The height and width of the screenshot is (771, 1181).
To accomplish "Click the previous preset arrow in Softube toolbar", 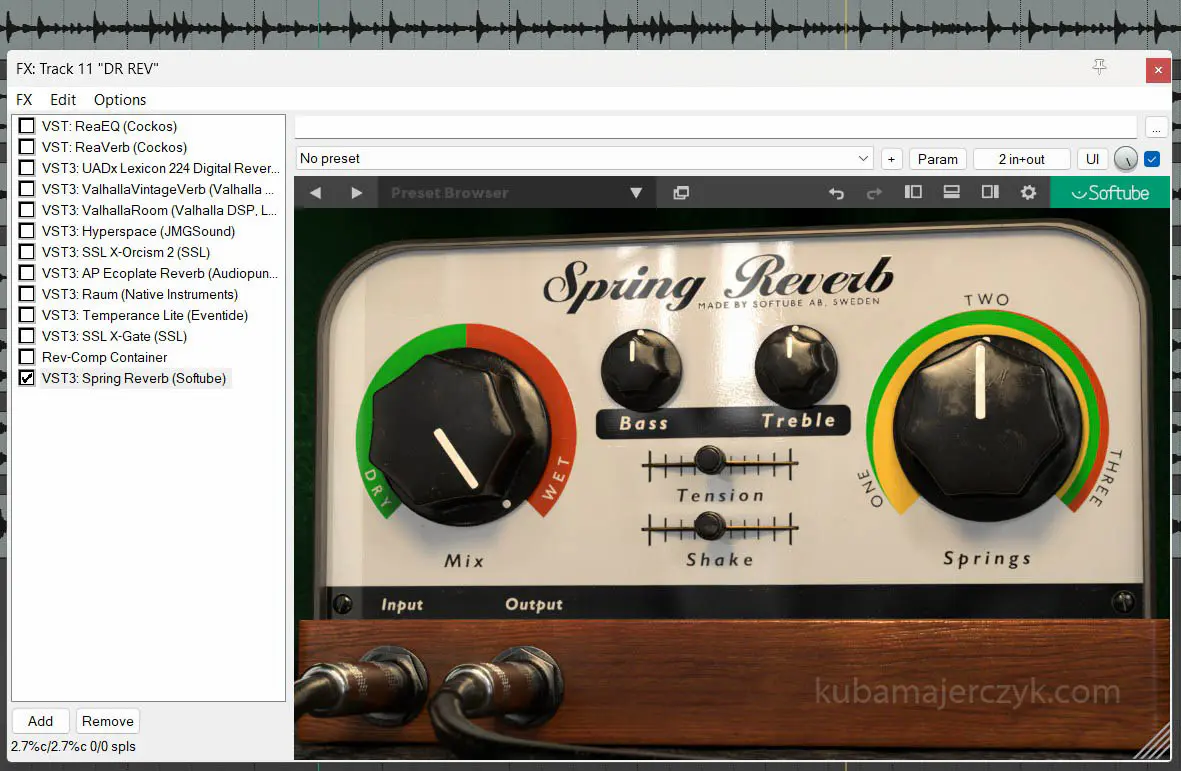I will pos(316,193).
